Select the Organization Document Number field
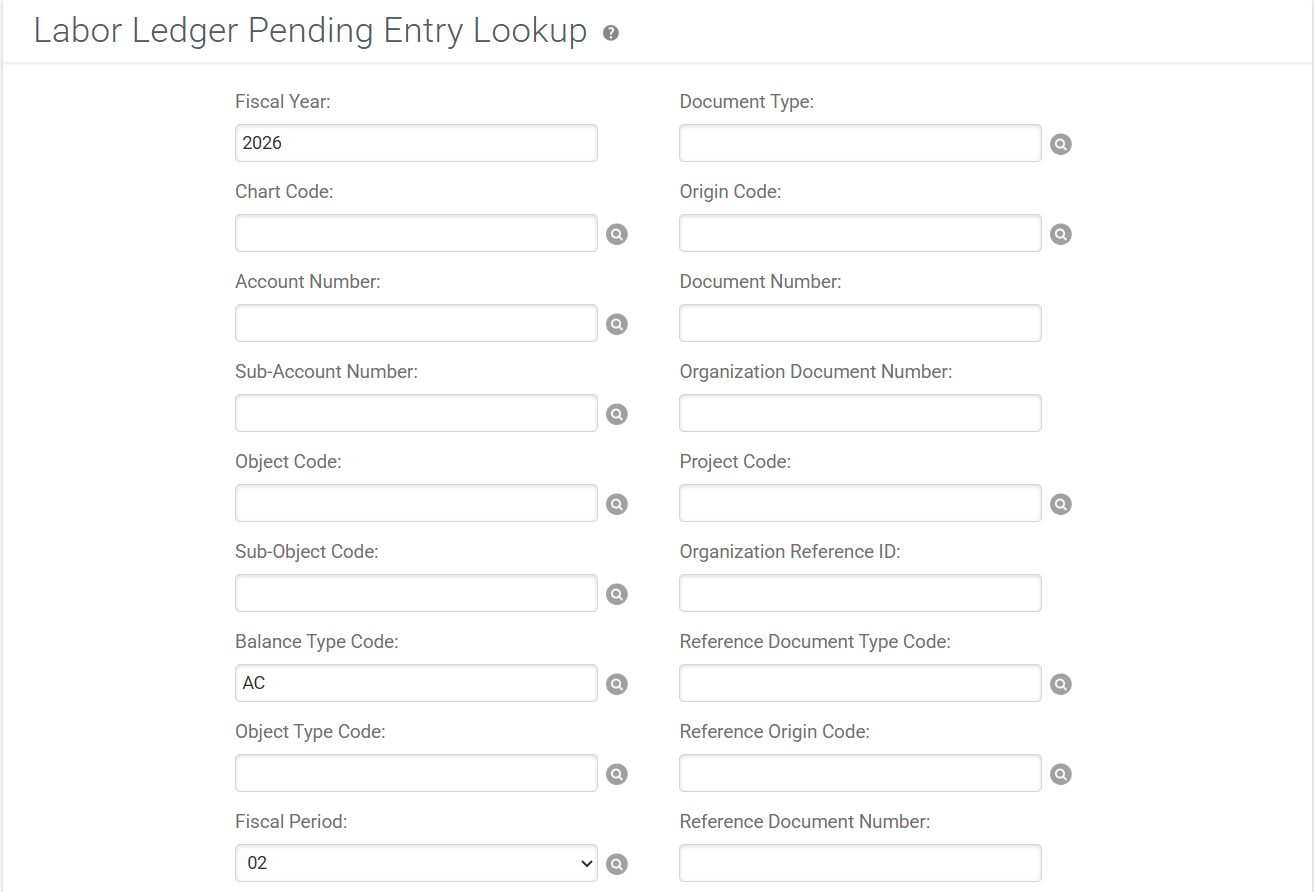 (860, 413)
